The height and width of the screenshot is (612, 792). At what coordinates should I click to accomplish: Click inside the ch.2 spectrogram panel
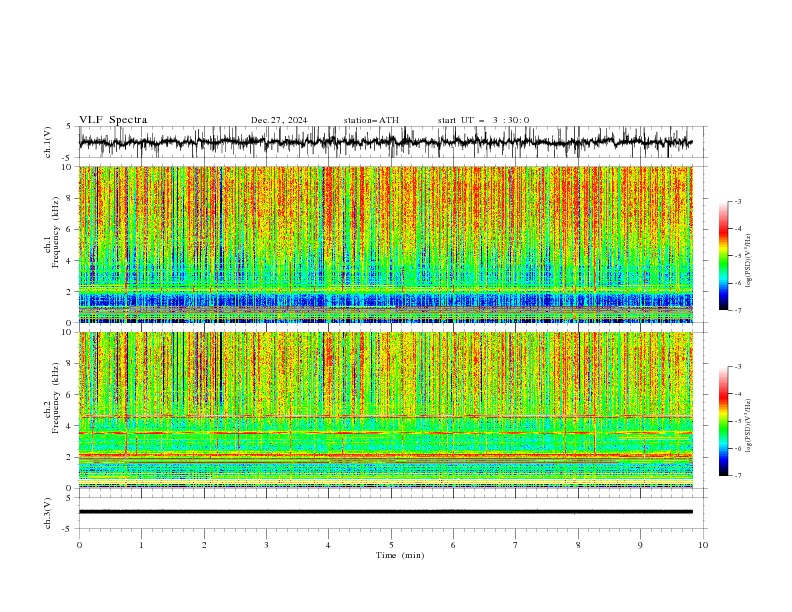(x=385, y=410)
